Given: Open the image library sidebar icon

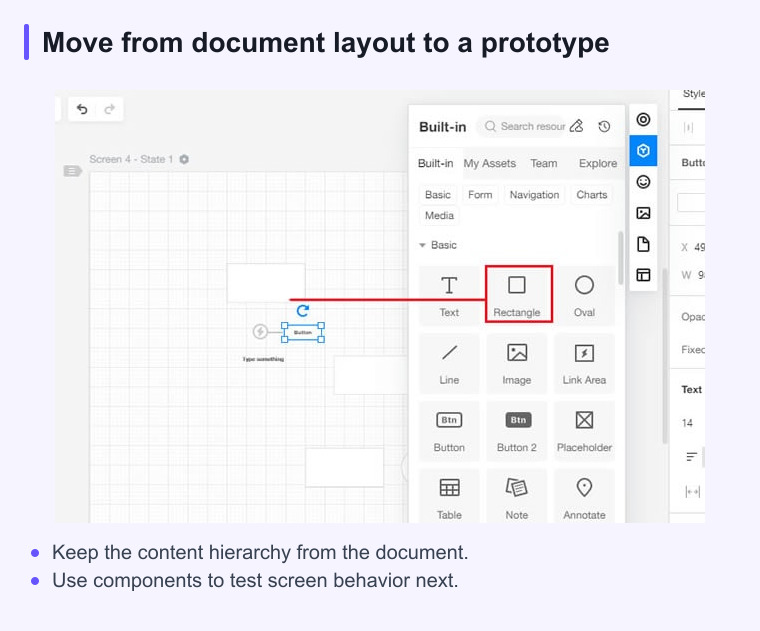Looking at the screenshot, I should coord(643,213).
